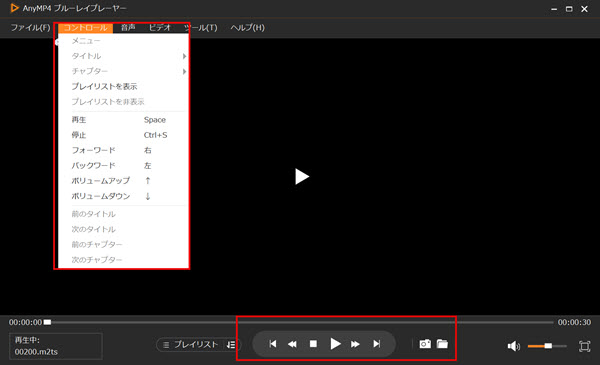The height and width of the screenshot is (365, 600).
Task: Select ボリュームアップ menu entry
Action: 123,181
